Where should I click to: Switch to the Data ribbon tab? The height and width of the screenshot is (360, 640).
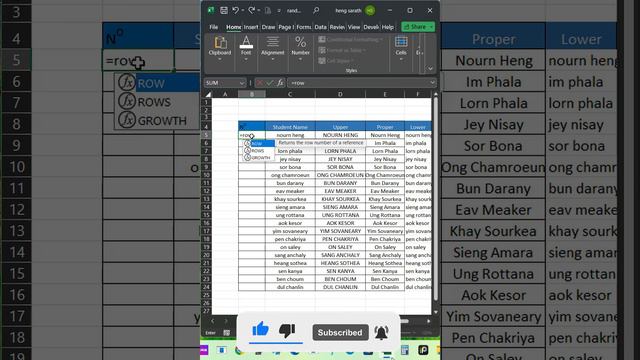(x=320, y=27)
